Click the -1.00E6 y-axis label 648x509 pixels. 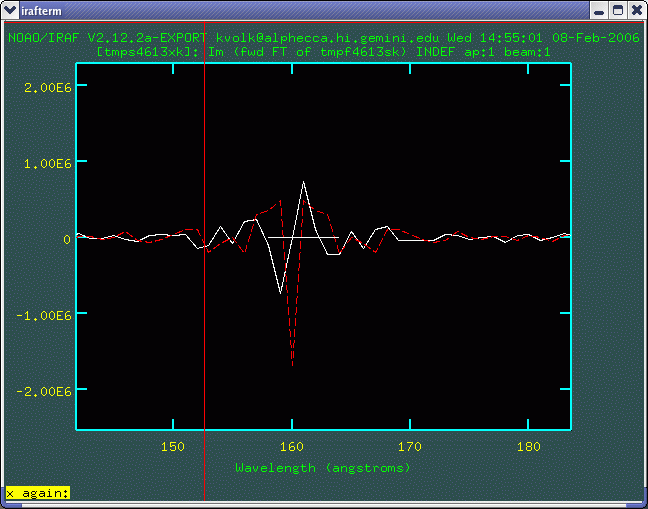44,315
